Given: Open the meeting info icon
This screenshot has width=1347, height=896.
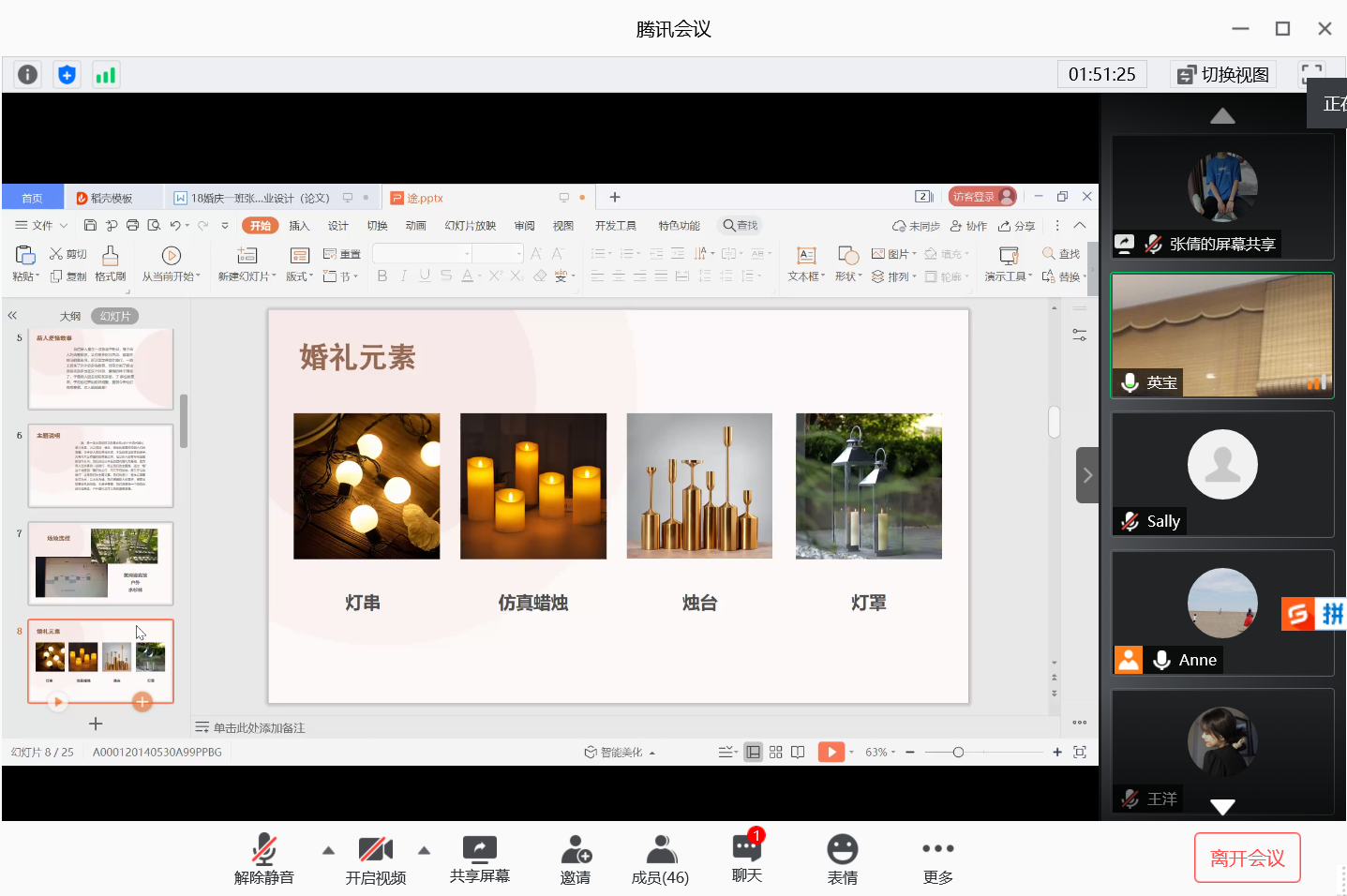Looking at the screenshot, I should pos(28,75).
